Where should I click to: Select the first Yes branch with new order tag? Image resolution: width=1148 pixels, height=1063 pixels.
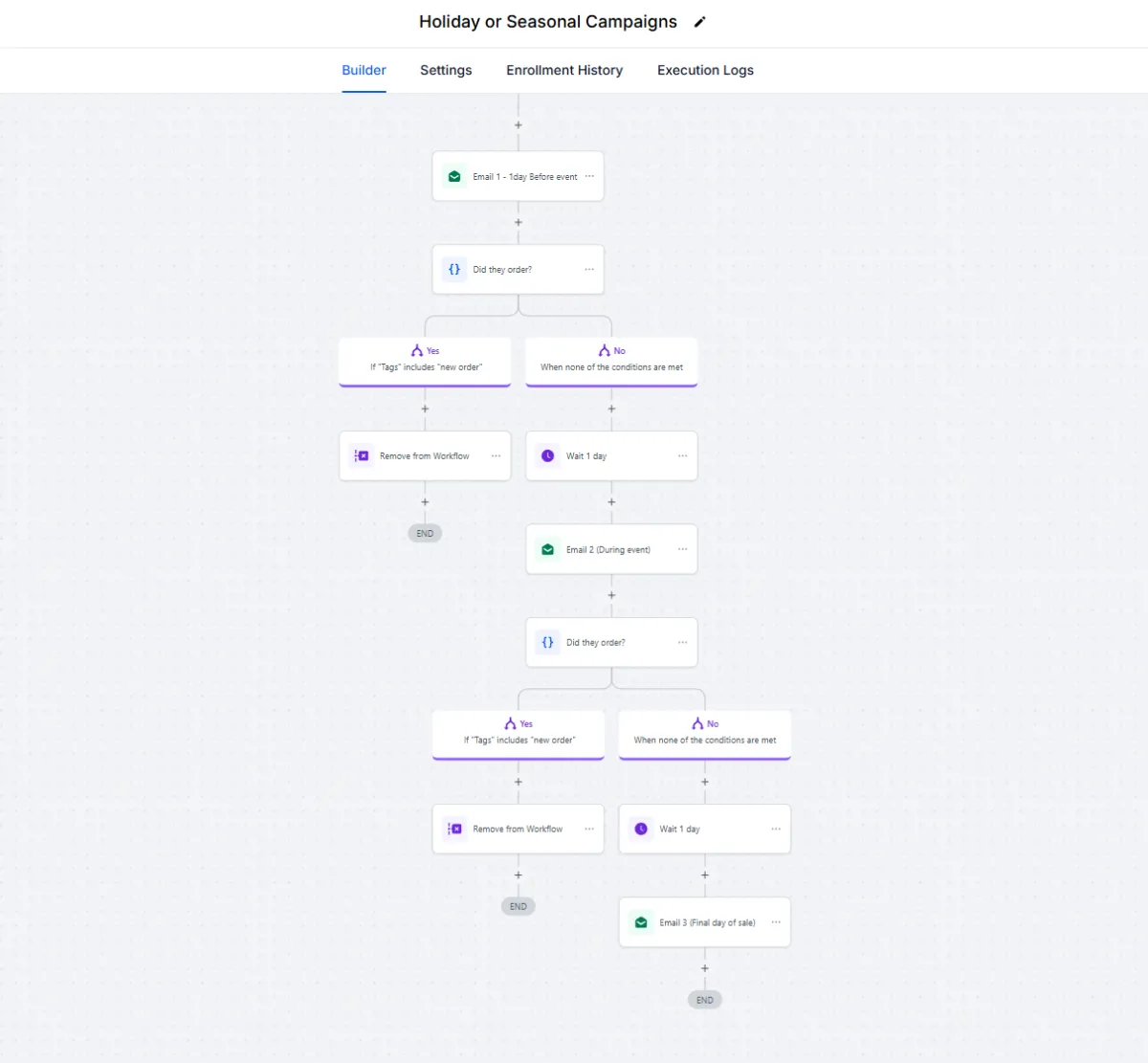425,362
